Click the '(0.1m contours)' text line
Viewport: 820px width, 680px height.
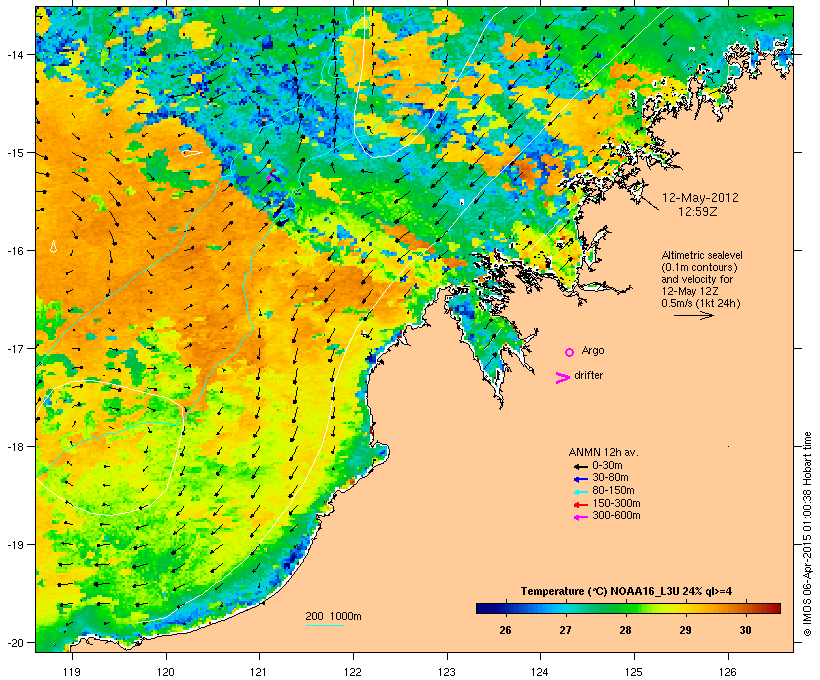coord(699,267)
